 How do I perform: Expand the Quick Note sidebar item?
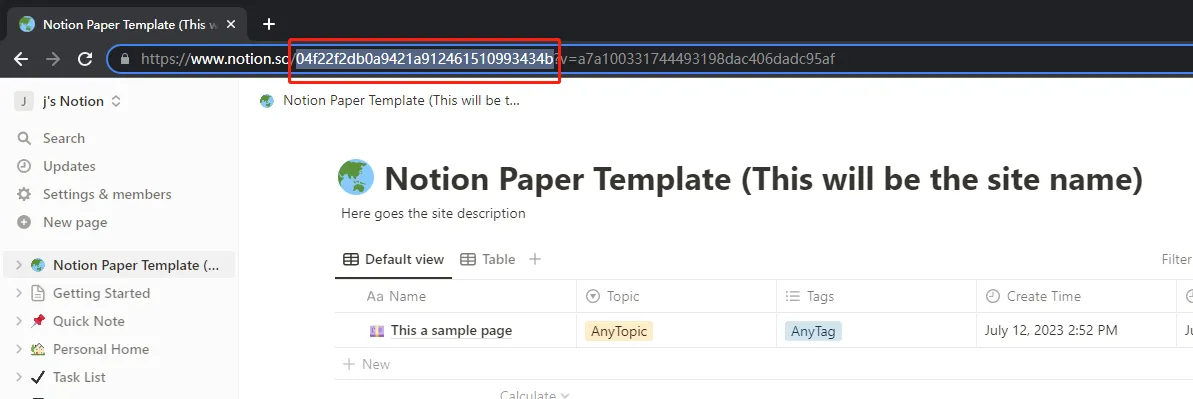(18, 321)
